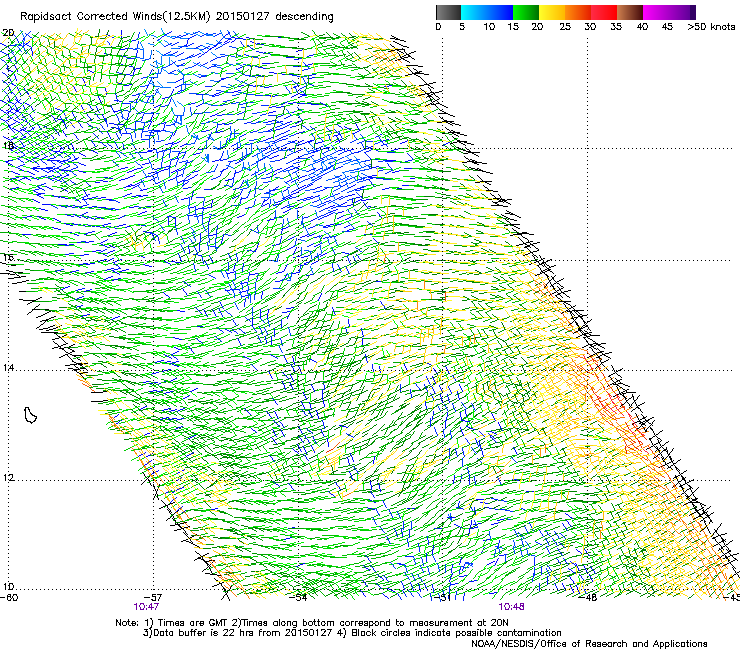The height and width of the screenshot is (650, 740).
Task: Select the orange 25-30 knots legend swatch
Action: point(578,12)
